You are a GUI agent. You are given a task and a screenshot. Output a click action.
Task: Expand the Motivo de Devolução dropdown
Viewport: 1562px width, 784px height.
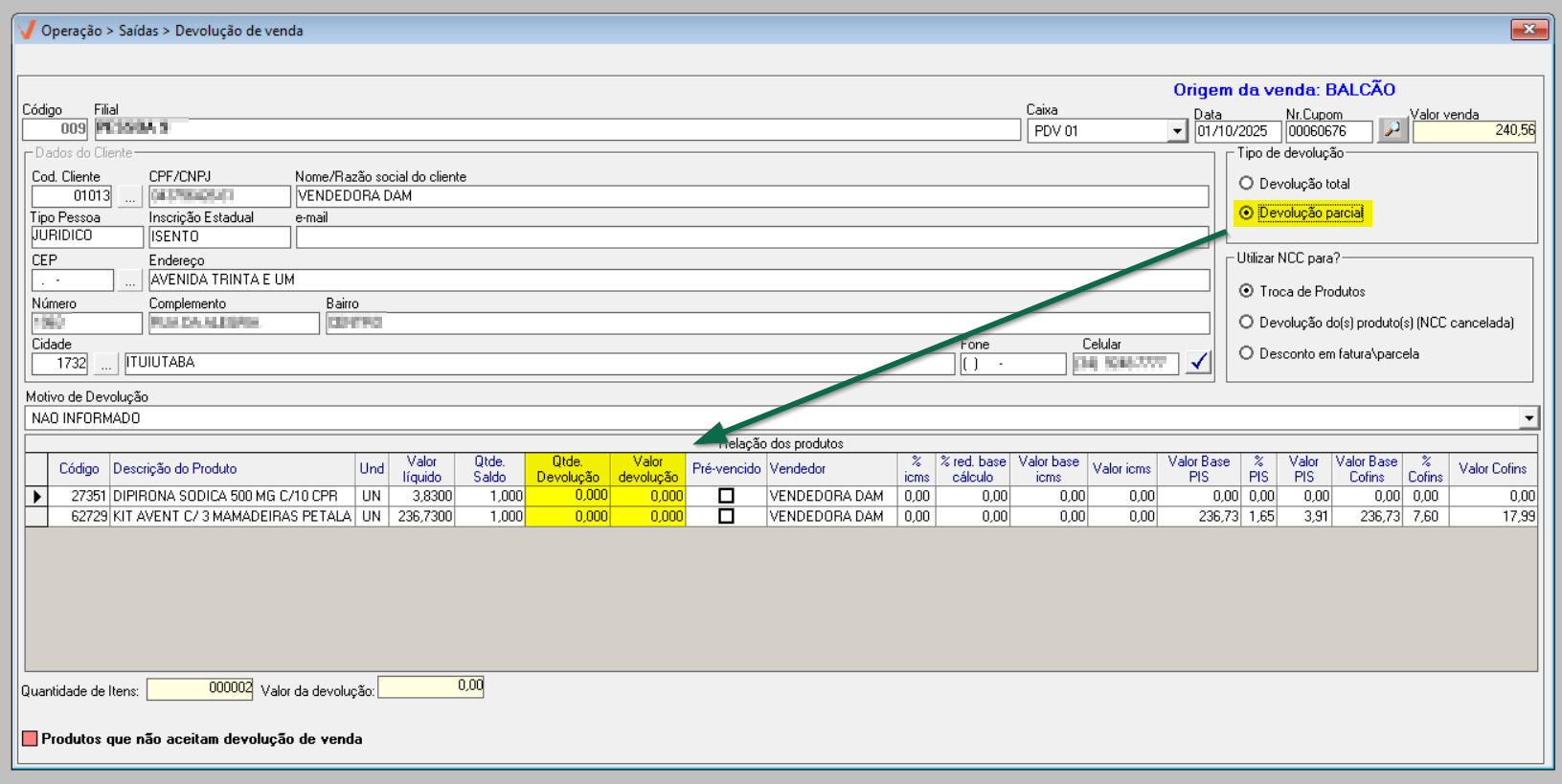click(x=1528, y=418)
